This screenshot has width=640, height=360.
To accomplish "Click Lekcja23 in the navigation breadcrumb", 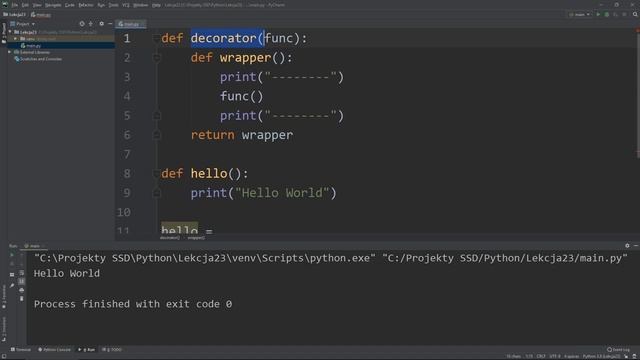I will tap(15, 15).
